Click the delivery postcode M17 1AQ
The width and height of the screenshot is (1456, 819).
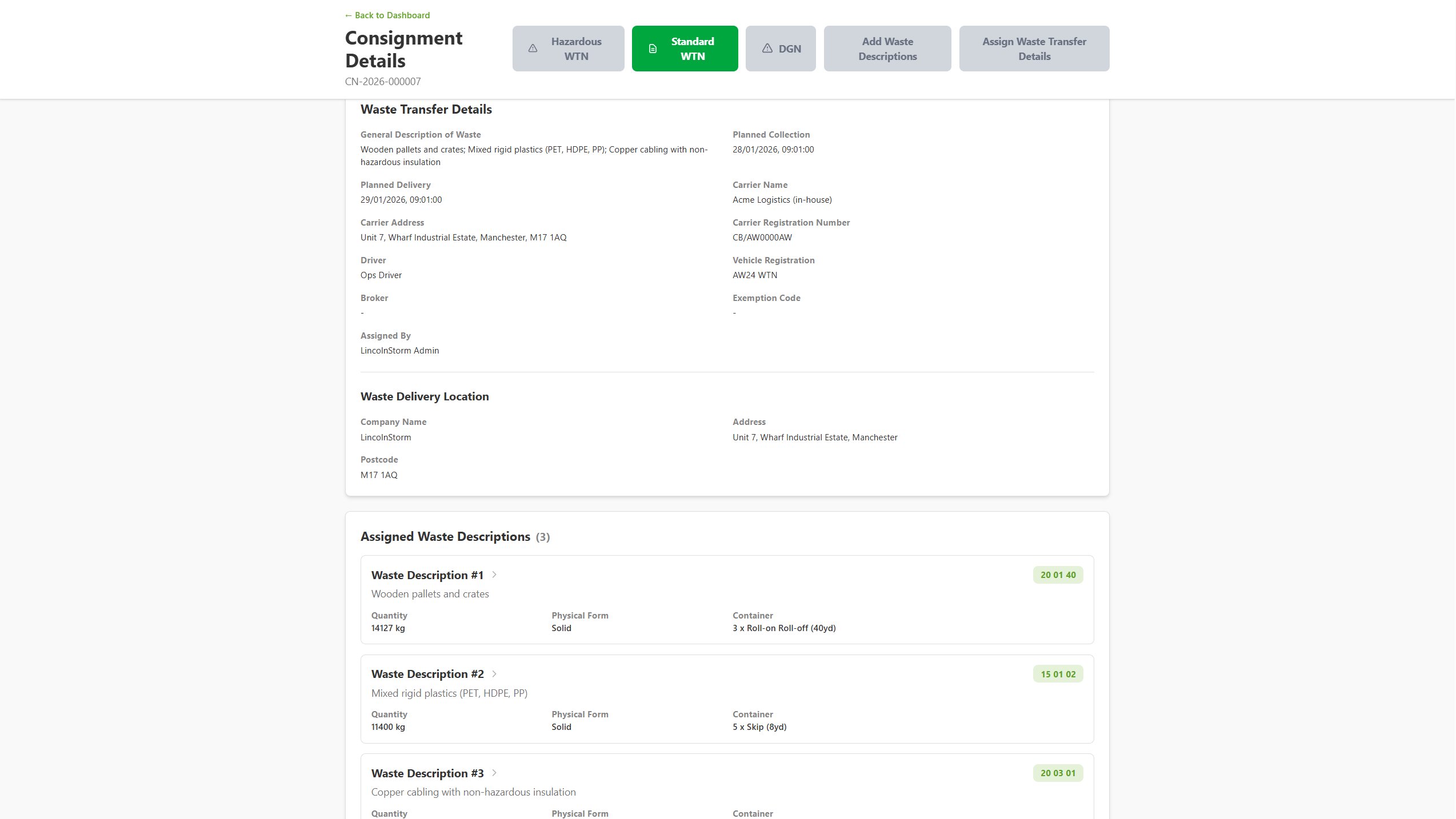coord(379,475)
